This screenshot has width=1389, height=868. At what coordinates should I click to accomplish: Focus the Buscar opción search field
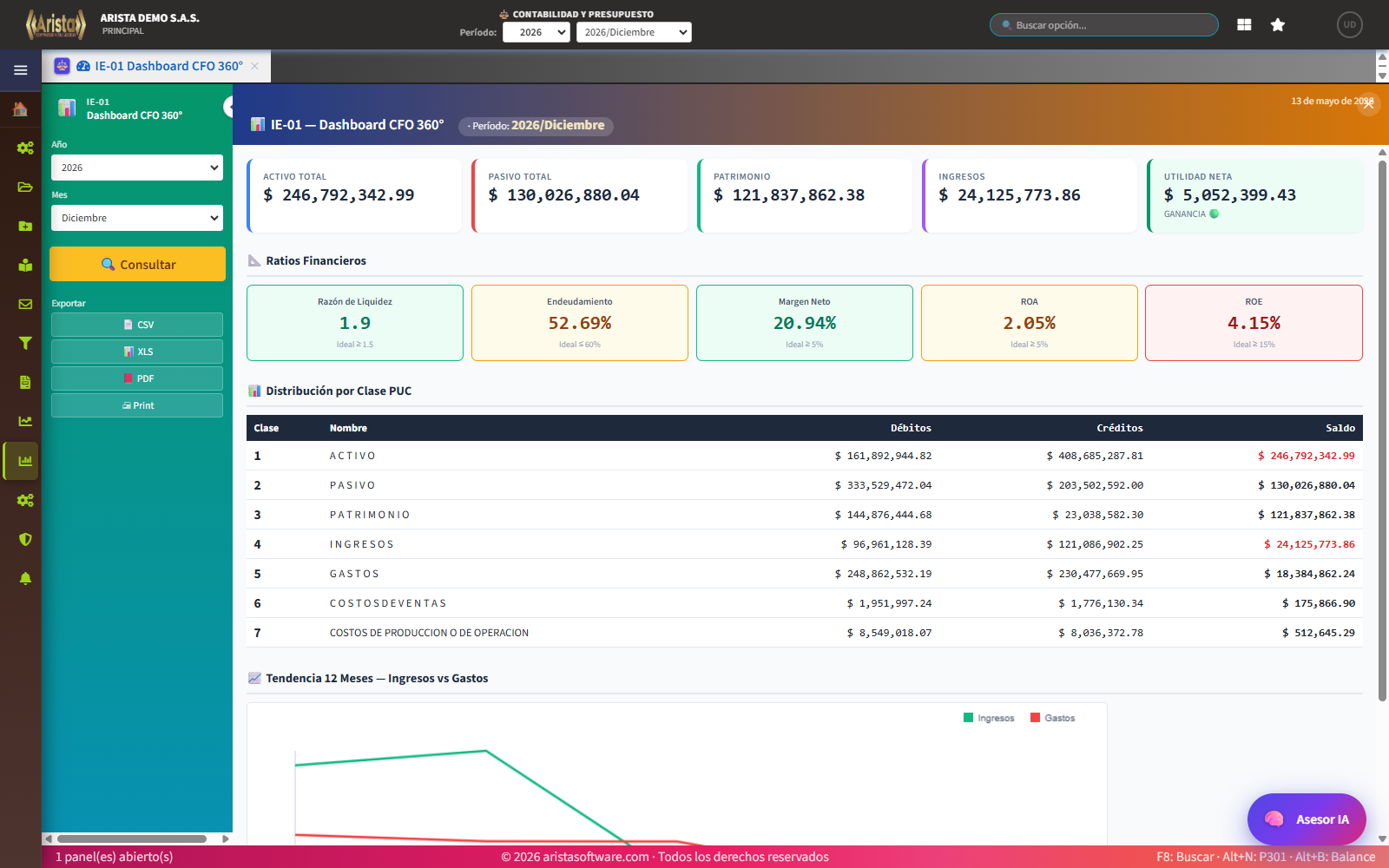[1104, 25]
